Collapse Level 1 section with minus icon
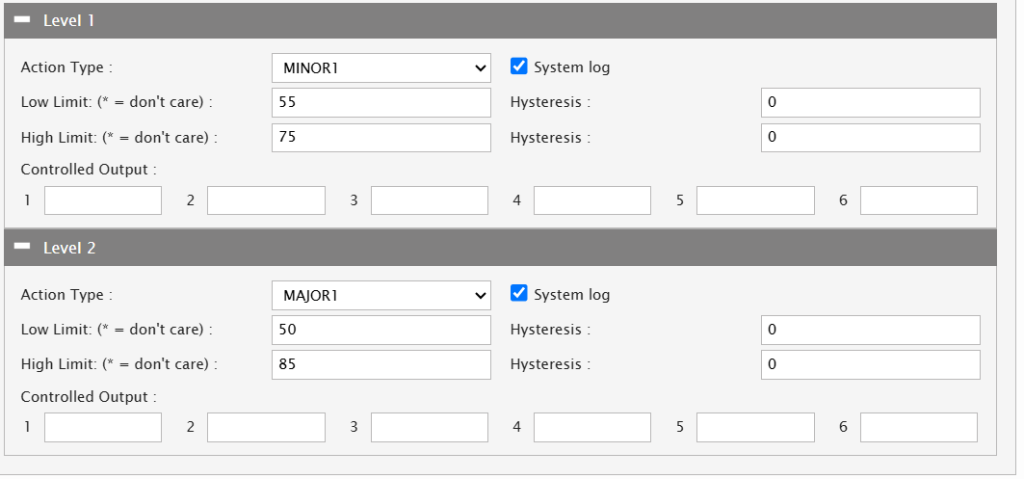The height and width of the screenshot is (479, 1024). [x=22, y=20]
